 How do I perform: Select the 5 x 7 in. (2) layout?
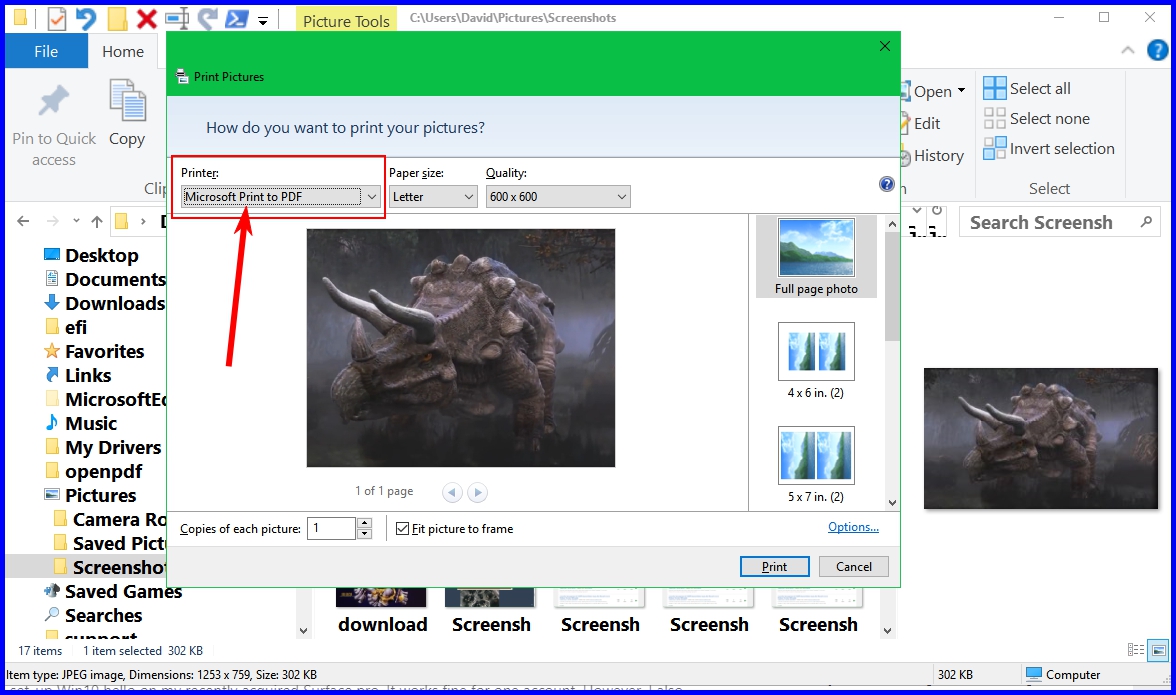(816, 465)
